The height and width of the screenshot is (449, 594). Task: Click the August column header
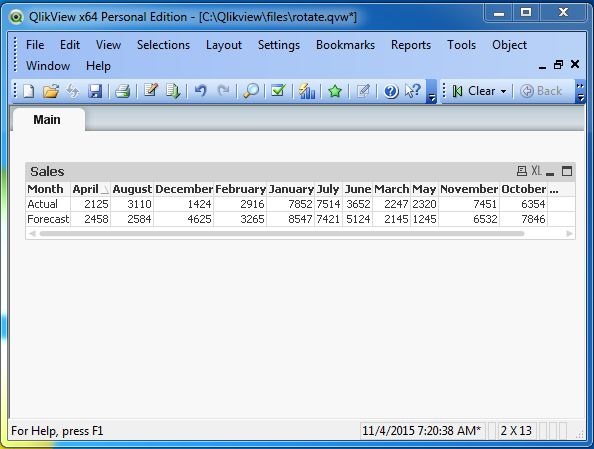pos(132,189)
